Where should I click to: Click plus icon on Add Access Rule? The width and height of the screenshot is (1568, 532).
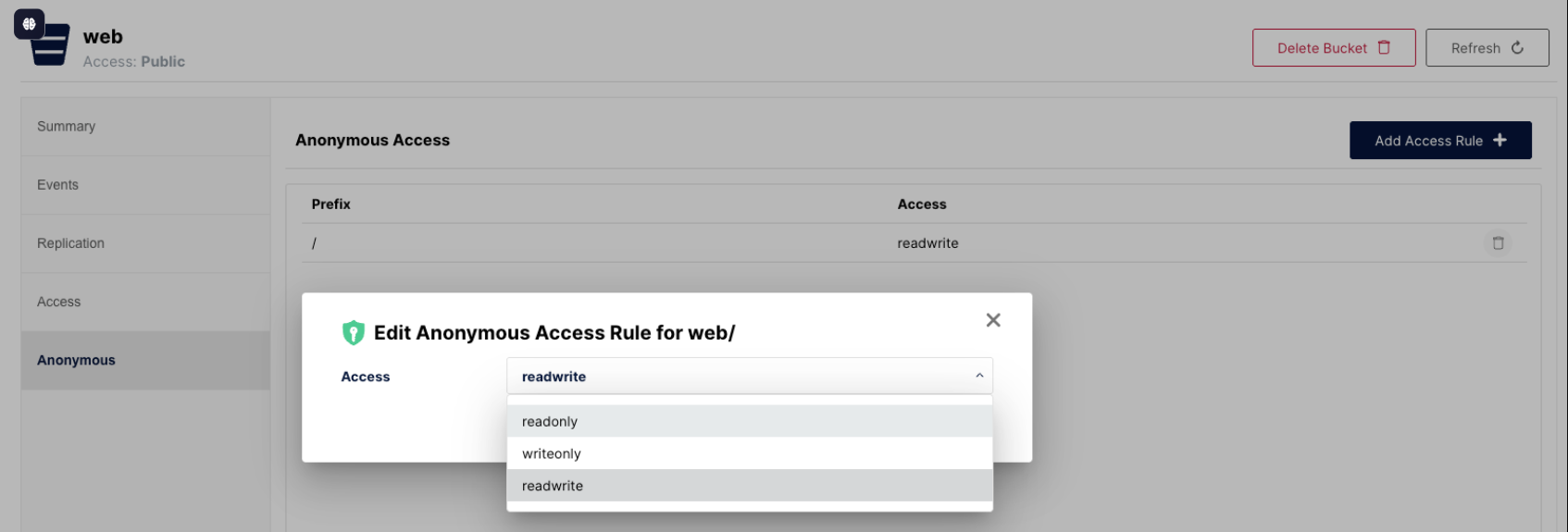1500,140
